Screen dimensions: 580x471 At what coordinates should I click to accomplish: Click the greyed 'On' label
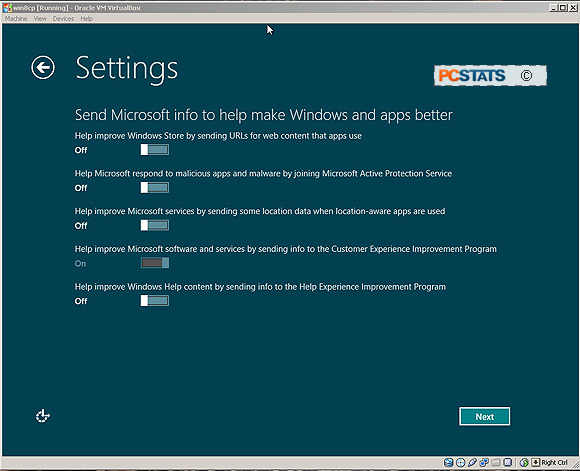click(80, 263)
